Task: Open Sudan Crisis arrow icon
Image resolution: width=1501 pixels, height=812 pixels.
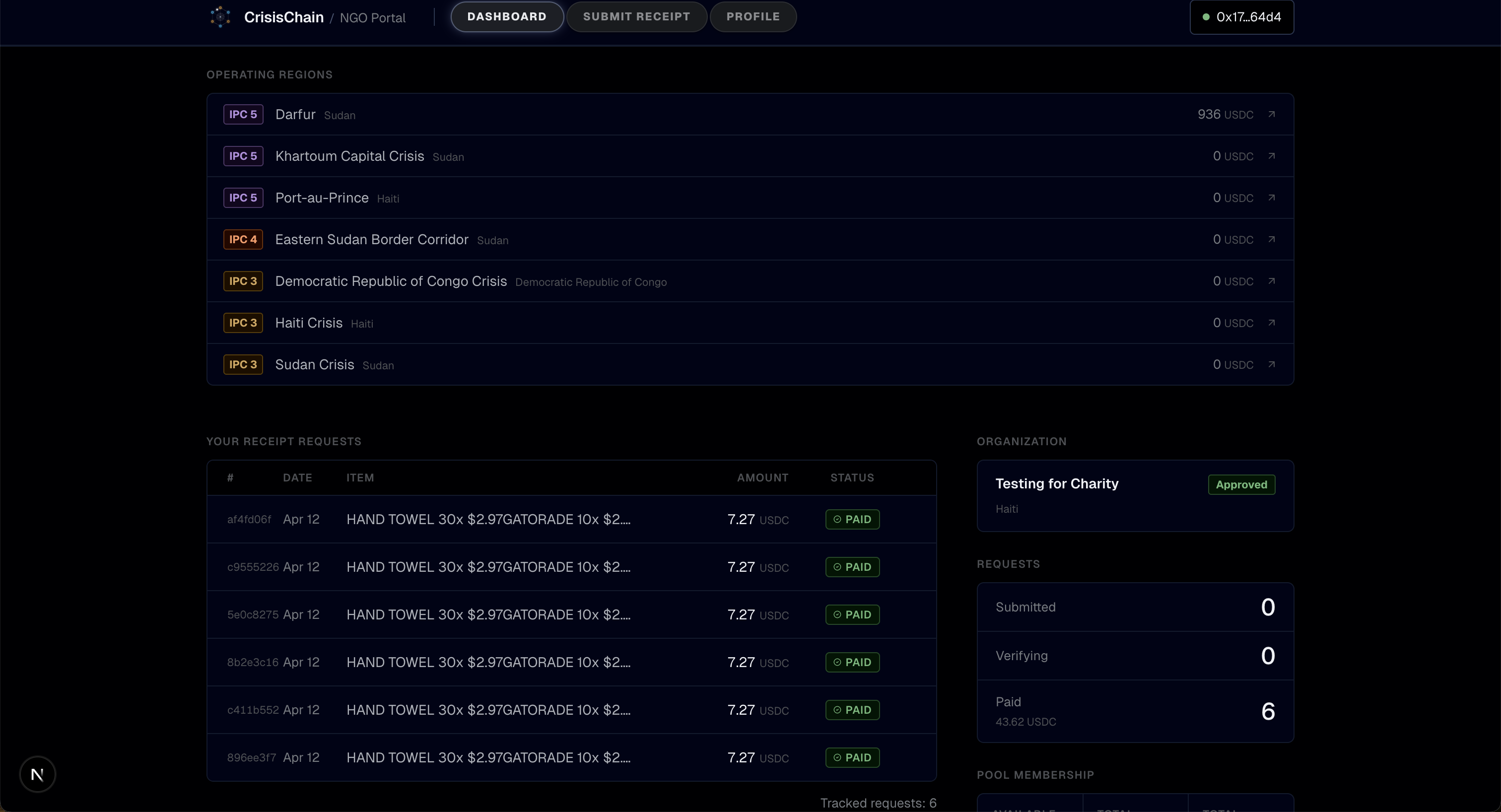Action: [1271, 364]
